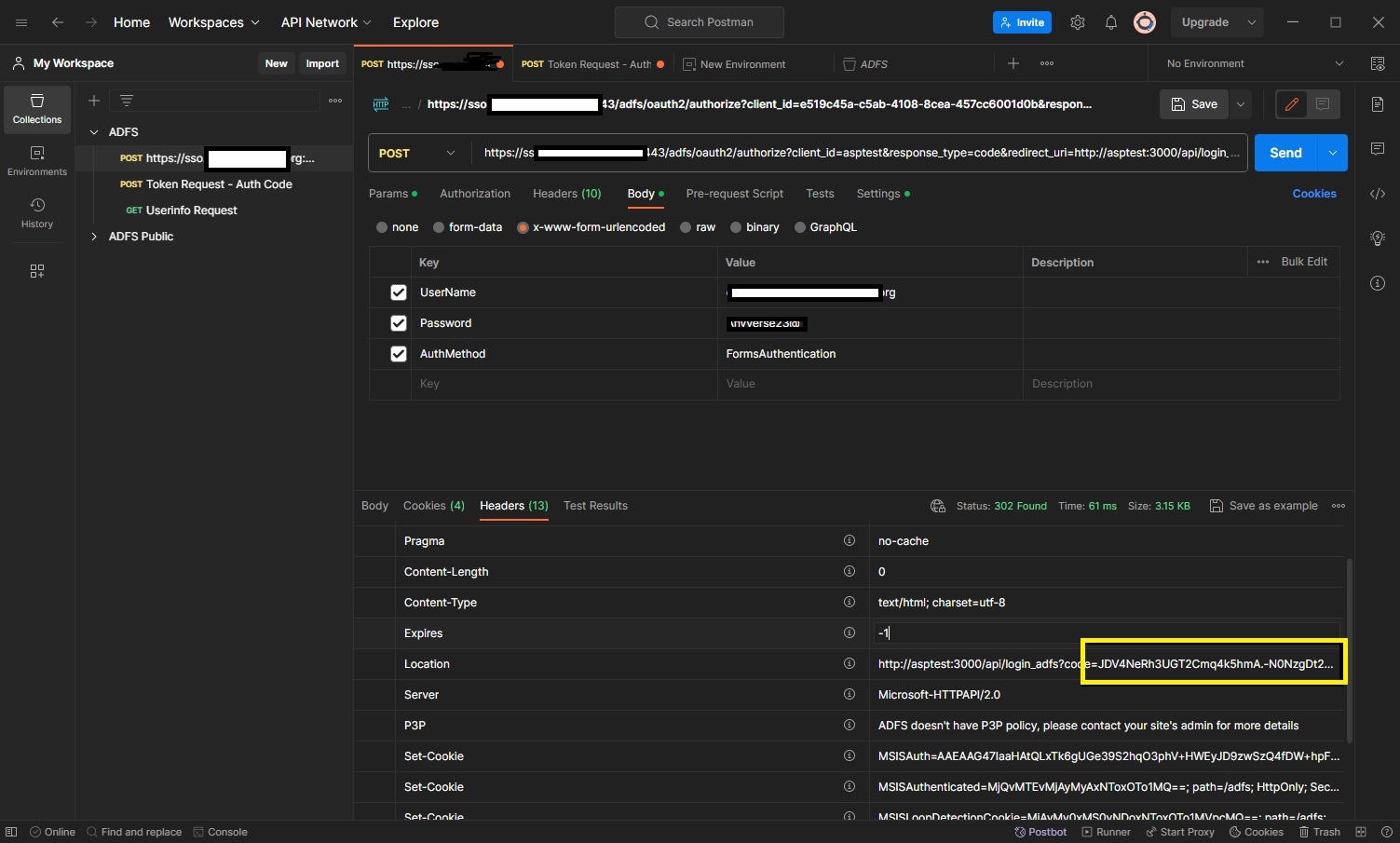Uncheck the UserName parameter checkbox
1400x843 pixels.
click(399, 292)
